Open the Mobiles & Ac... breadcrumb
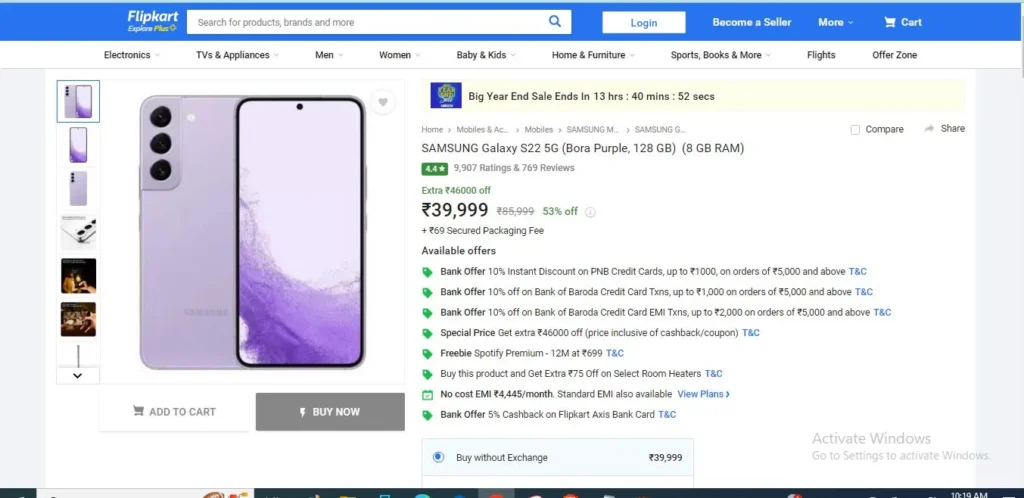 [483, 130]
